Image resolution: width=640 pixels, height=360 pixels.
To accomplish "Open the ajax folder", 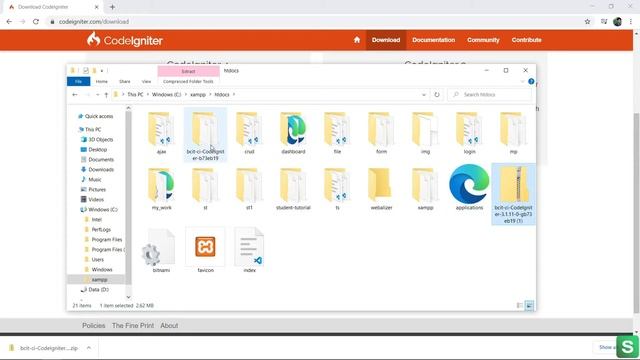I will (x=161, y=133).
